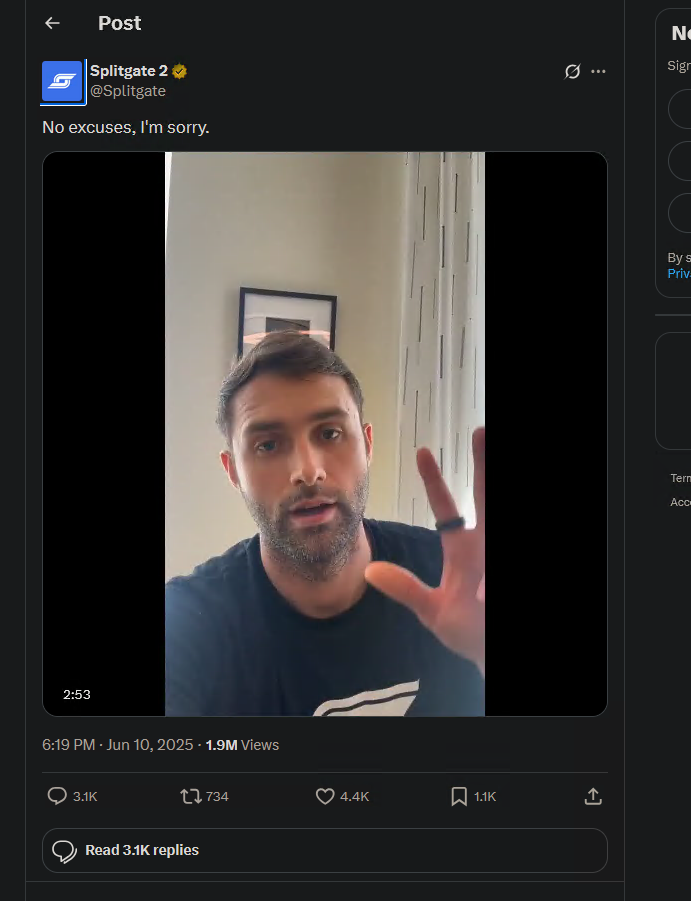Click the 2:53 video duration label
Viewport: 691px width, 901px height.
click(x=76, y=694)
